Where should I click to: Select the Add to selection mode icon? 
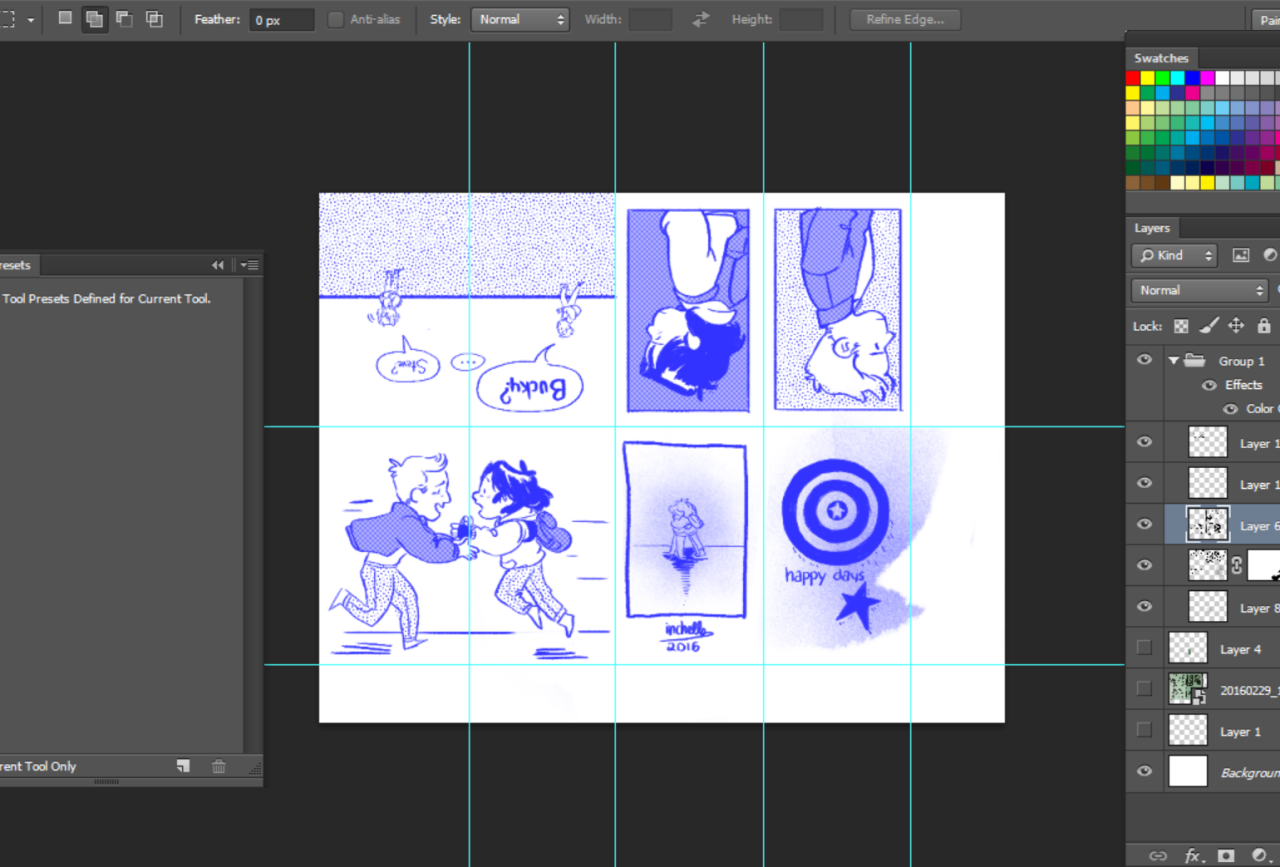tap(95, 19)
